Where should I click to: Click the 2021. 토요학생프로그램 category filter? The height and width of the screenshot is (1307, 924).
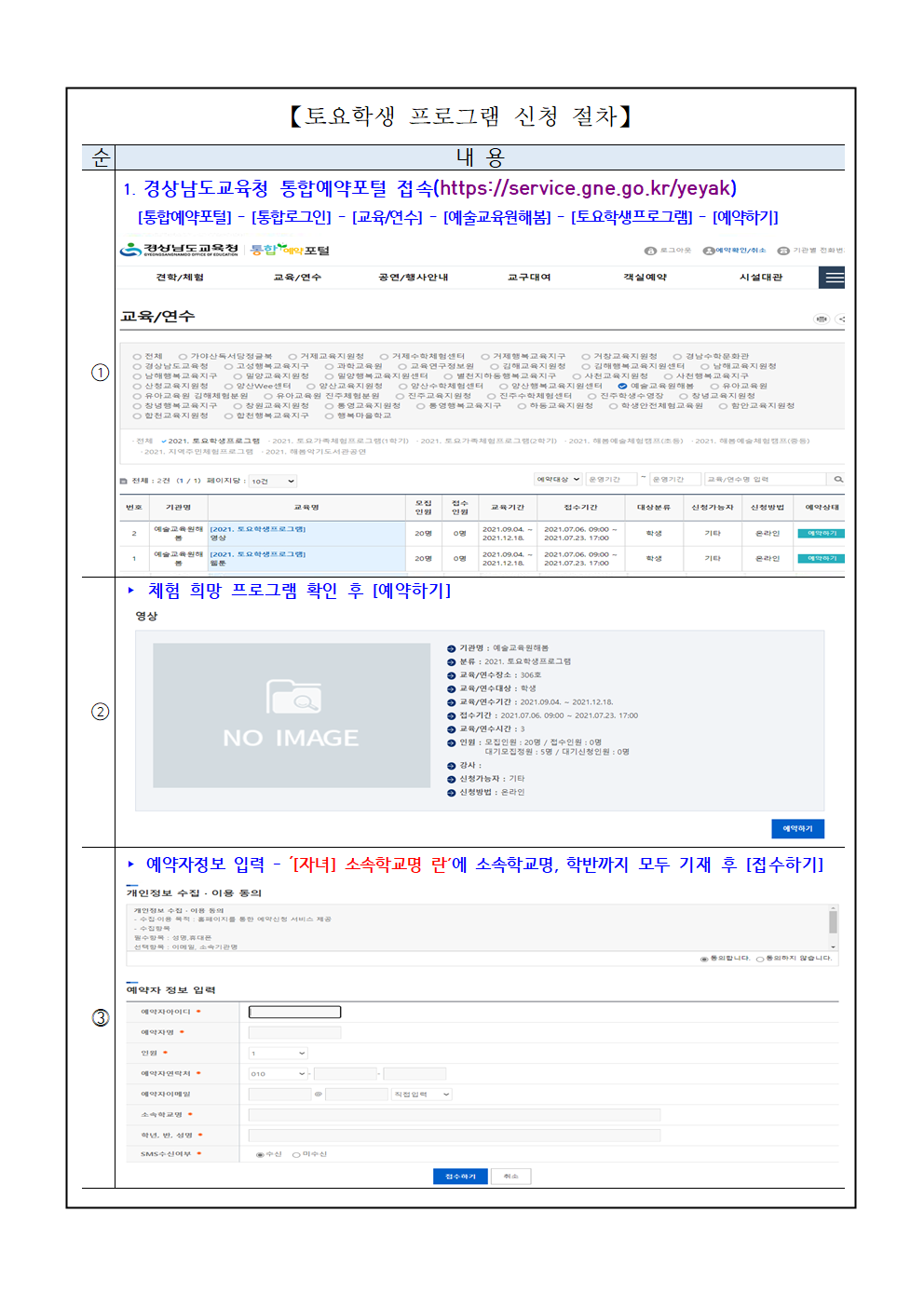211,441
